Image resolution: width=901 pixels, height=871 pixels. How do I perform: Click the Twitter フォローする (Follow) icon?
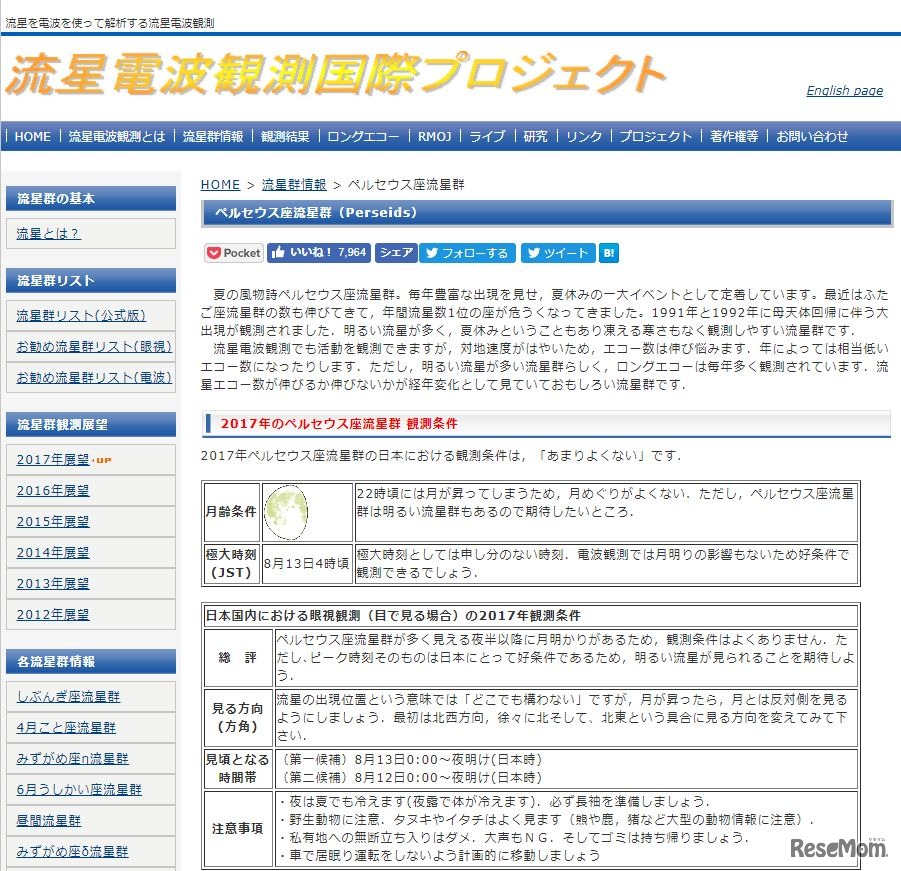467,253
